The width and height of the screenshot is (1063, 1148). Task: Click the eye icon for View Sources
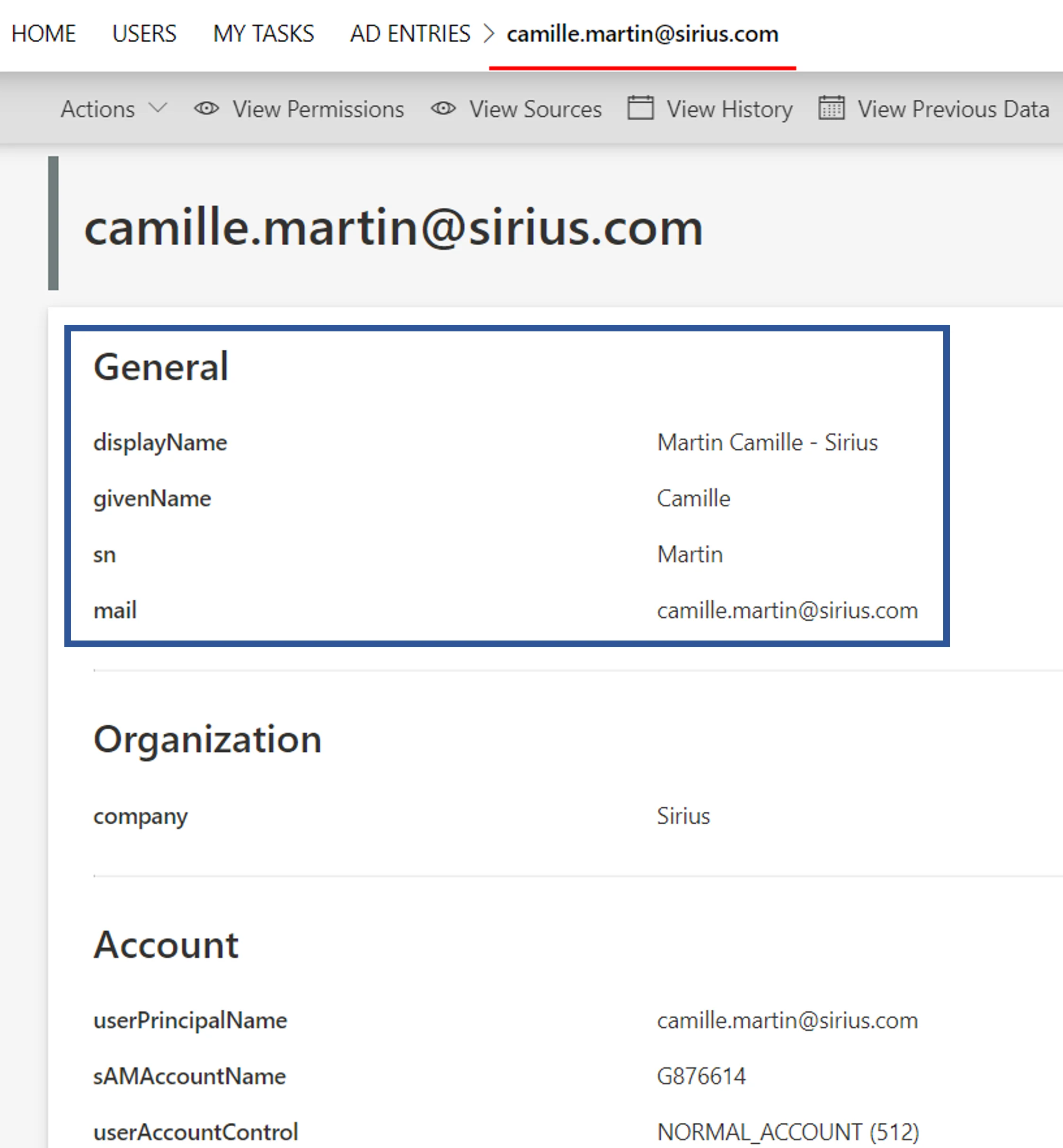point(443,108)
